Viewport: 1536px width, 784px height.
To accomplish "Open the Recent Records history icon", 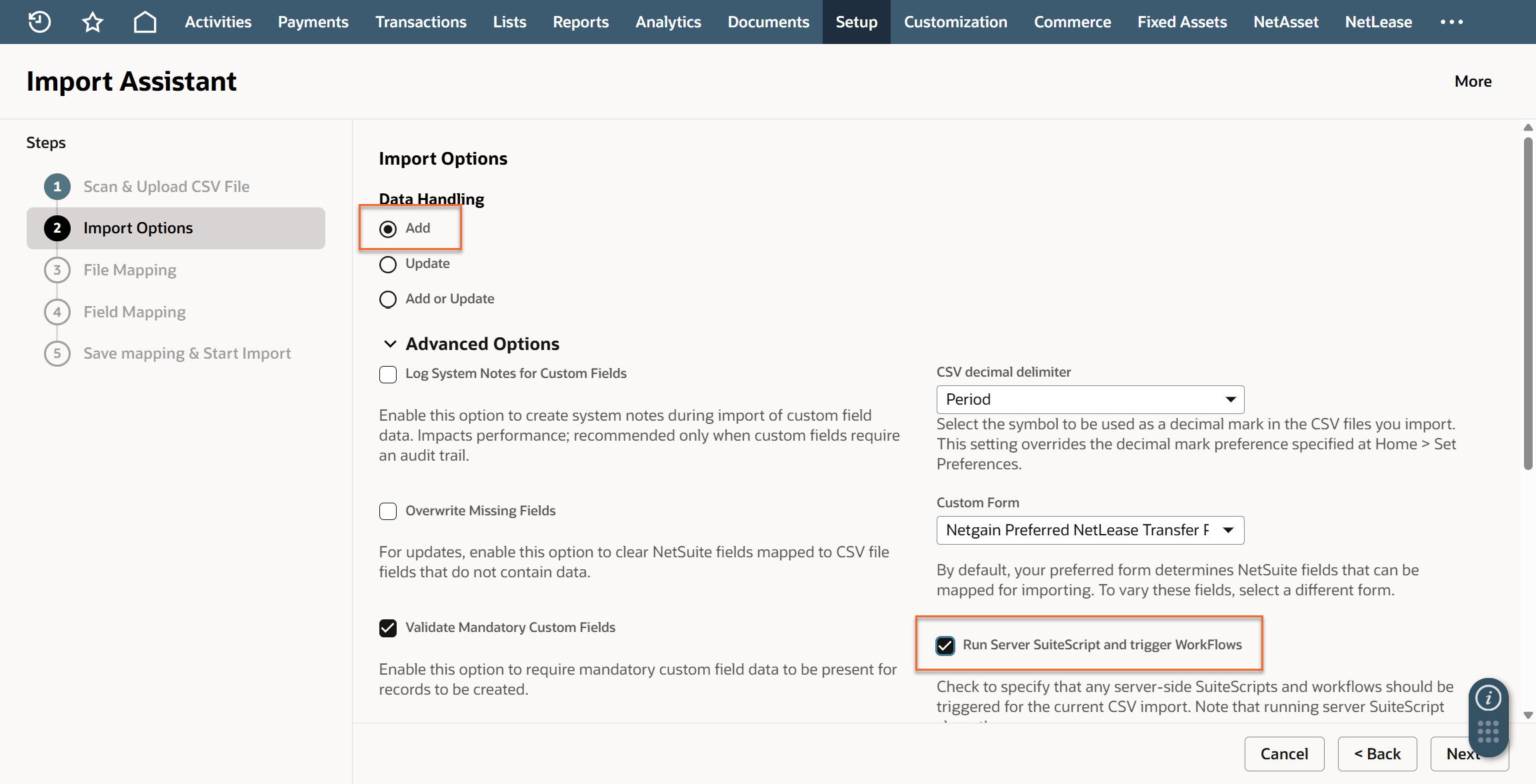I will [x=39, y=22].
